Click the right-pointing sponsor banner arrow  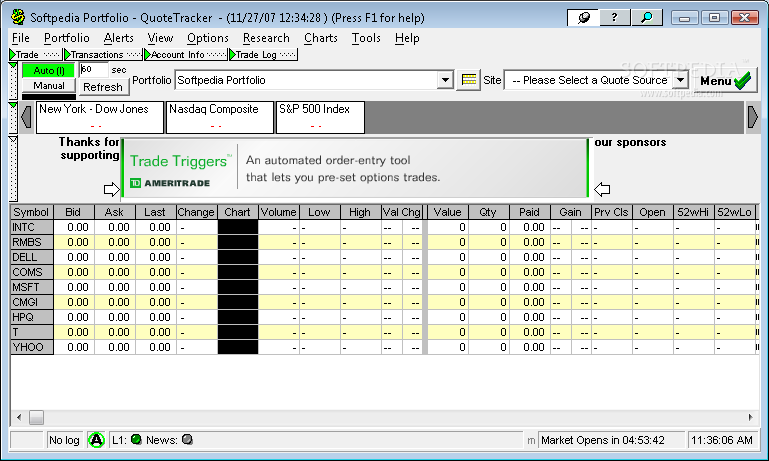click(112, 189)
